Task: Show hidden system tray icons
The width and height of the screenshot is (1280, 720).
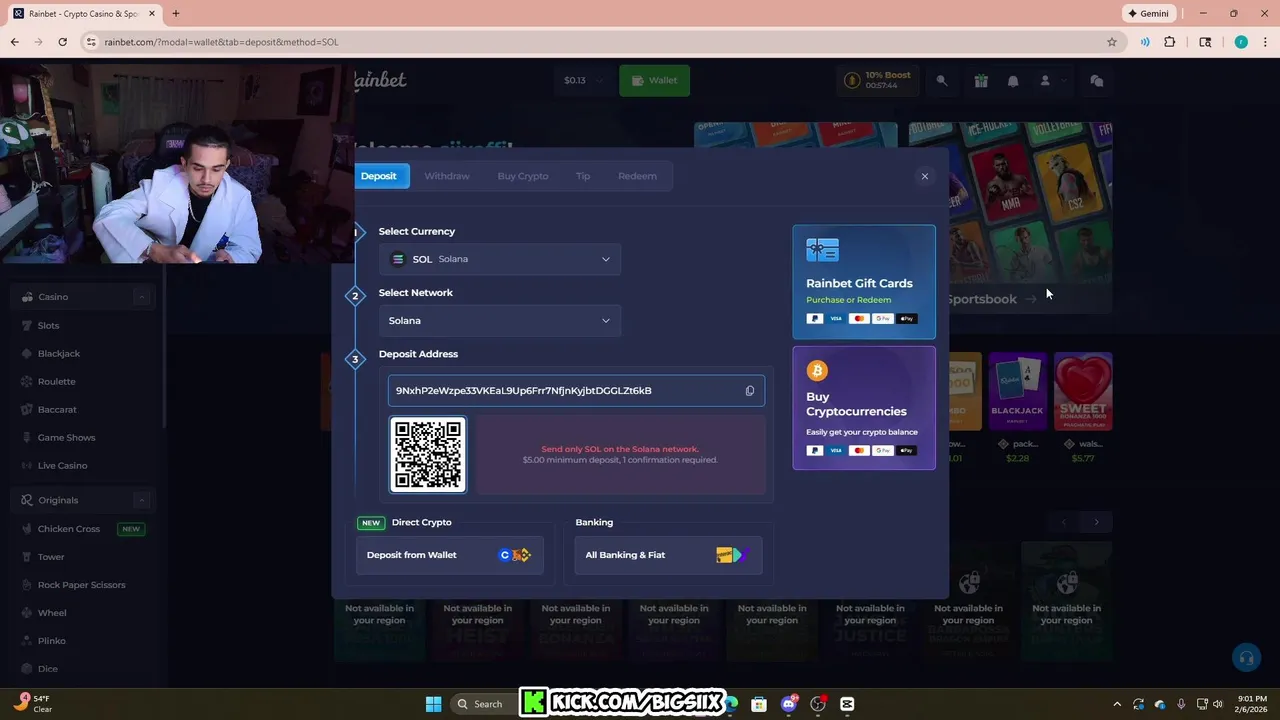Action: pos(1116,704)
